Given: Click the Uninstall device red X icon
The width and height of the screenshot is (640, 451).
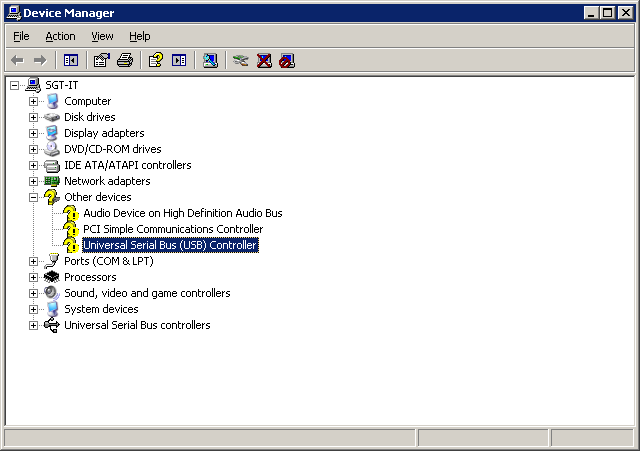Looking at the screenshot, I should pos(264,60).
